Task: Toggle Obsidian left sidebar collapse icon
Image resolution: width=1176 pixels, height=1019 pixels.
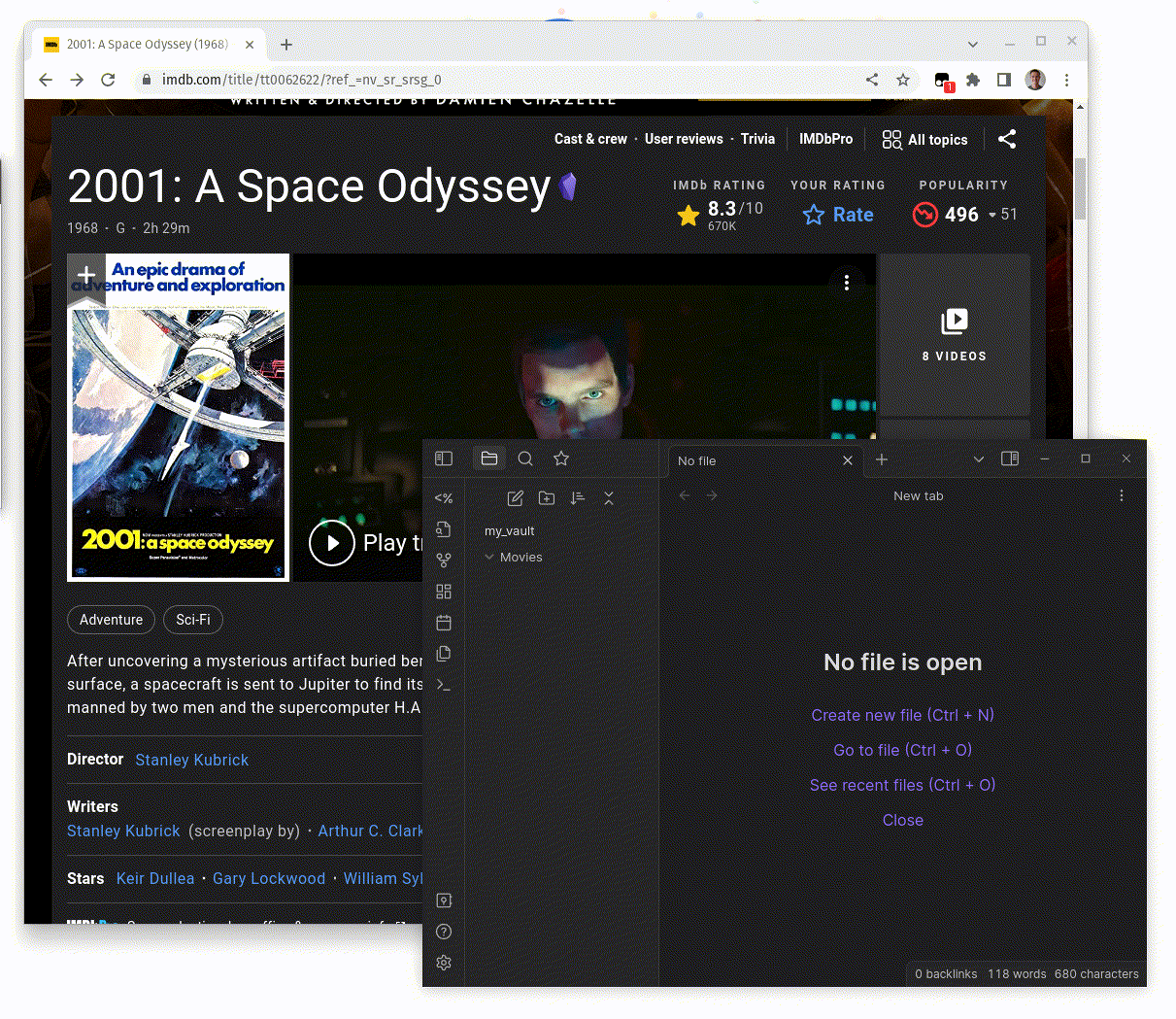Action: pyautogui.click(x=444, y=459)
